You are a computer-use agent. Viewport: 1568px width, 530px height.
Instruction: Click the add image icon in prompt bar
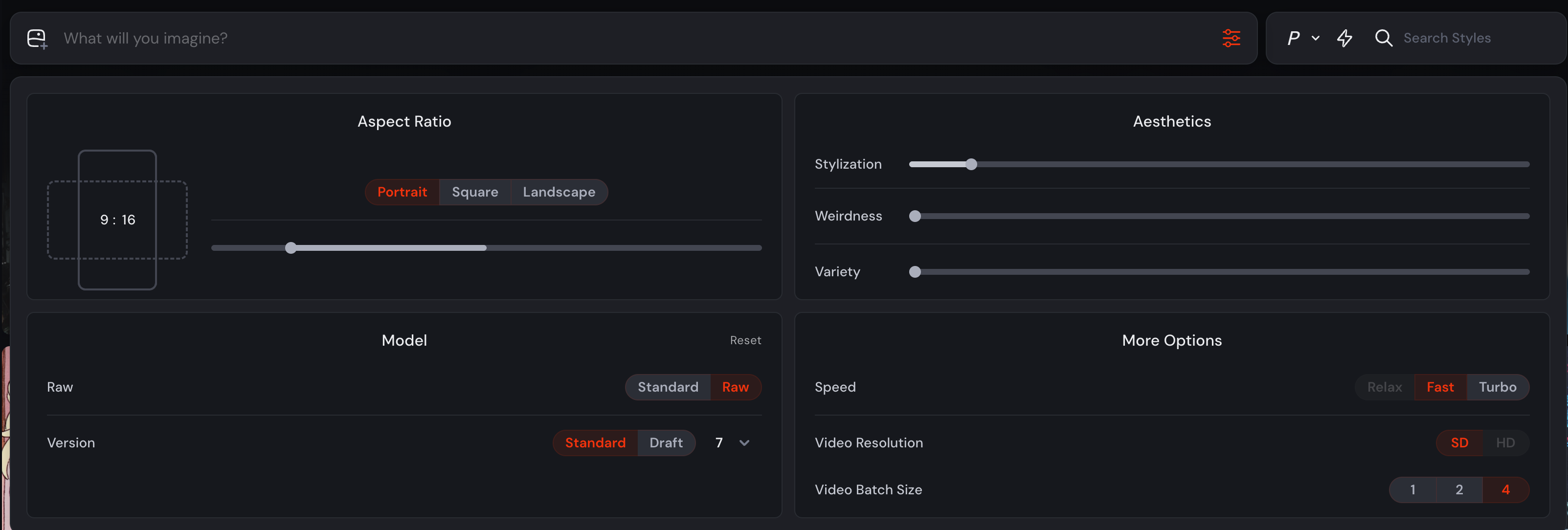pyautogui.click(x=37, y=38)
